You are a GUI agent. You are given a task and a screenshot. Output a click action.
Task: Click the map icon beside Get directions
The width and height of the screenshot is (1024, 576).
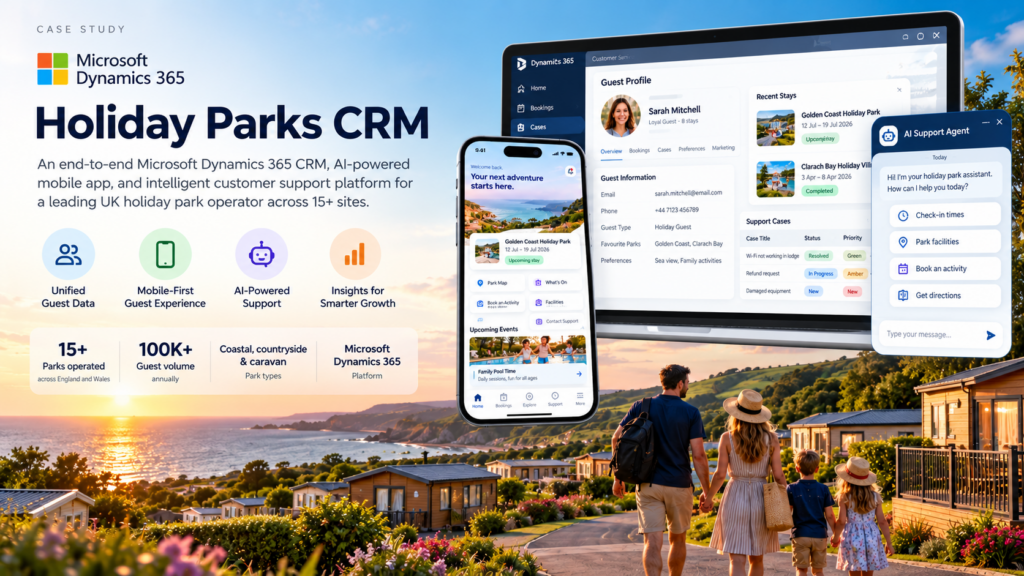click(x=903, y=295)
